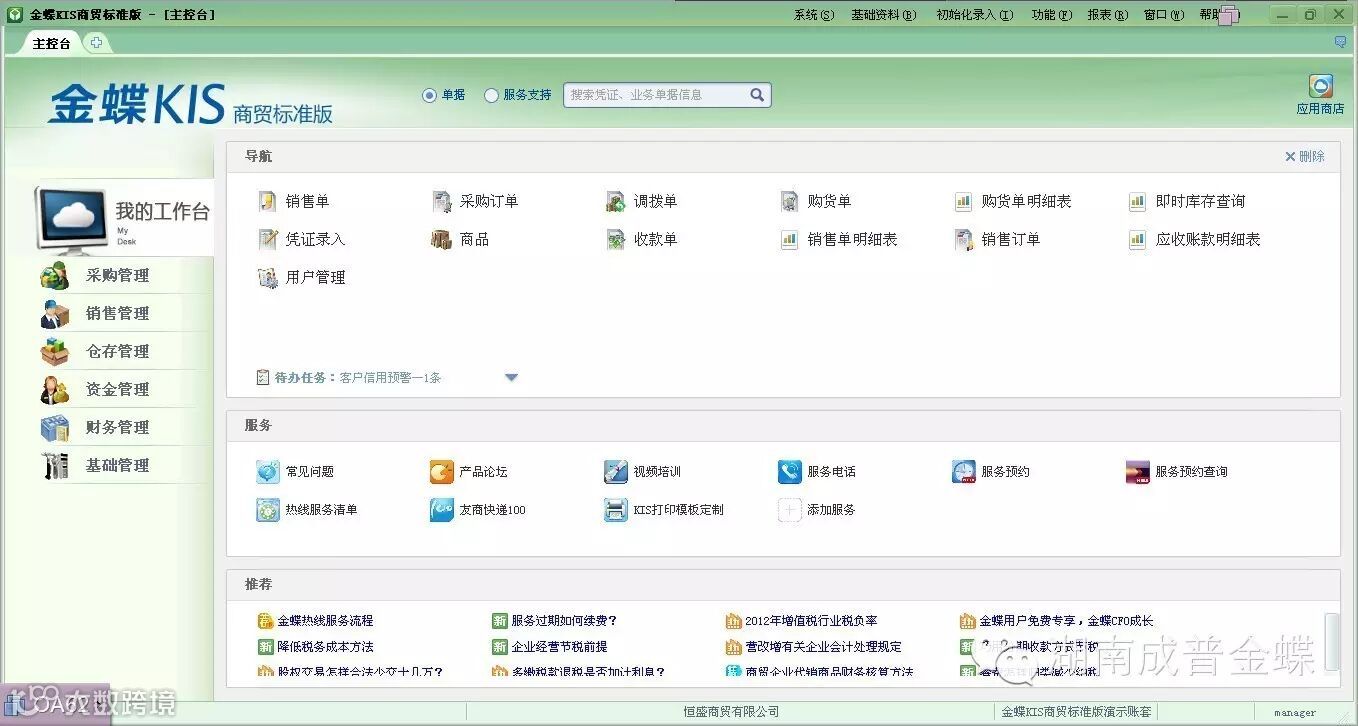Open the 报表(R) menu
The width and height of the screenshot is (1358, 726).
1107,15
